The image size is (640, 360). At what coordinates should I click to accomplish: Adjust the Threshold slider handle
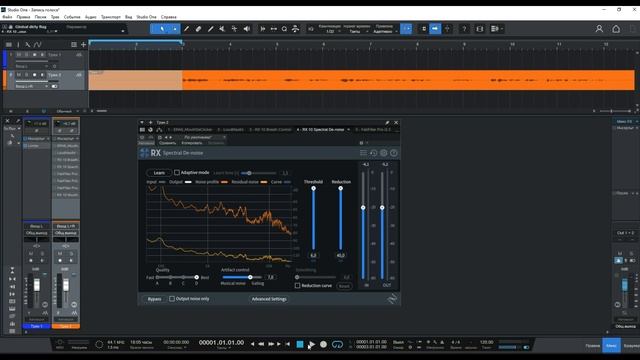point(313,188)
